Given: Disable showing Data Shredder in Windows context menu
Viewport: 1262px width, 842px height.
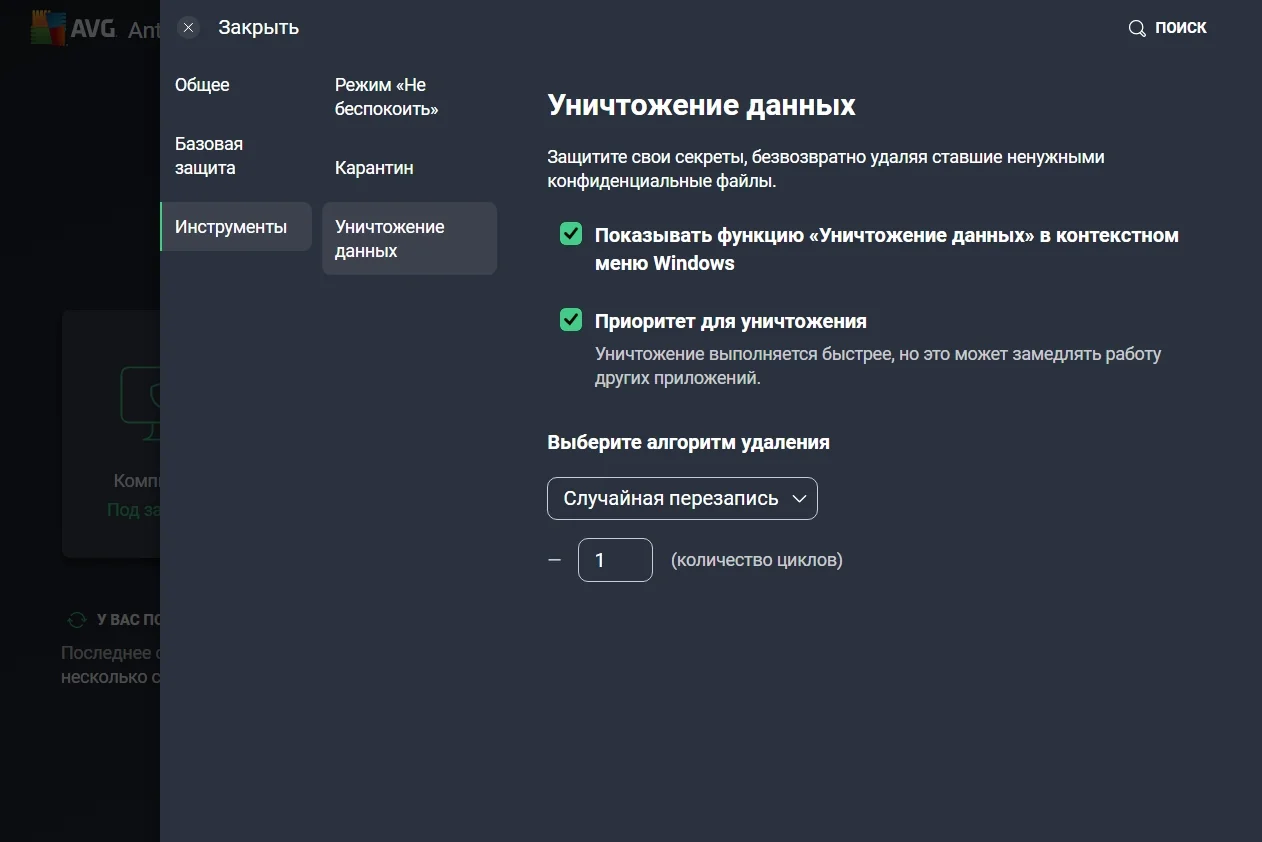Looking at the screenshot, I should [571, 235].
